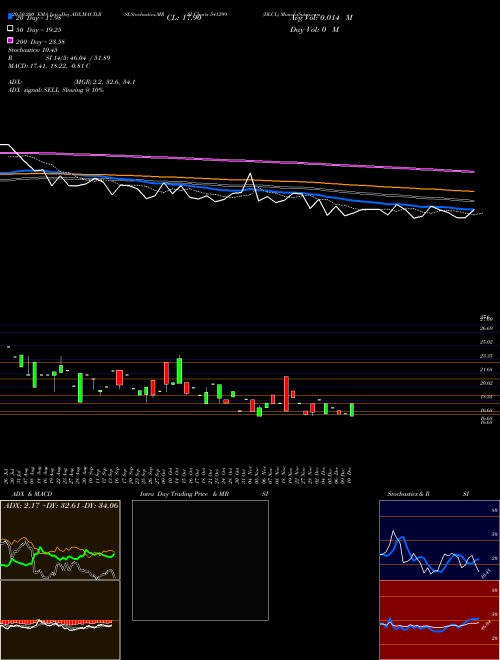Click the 18.35 price axis label
500x660 pixels.
pos(487,397)
